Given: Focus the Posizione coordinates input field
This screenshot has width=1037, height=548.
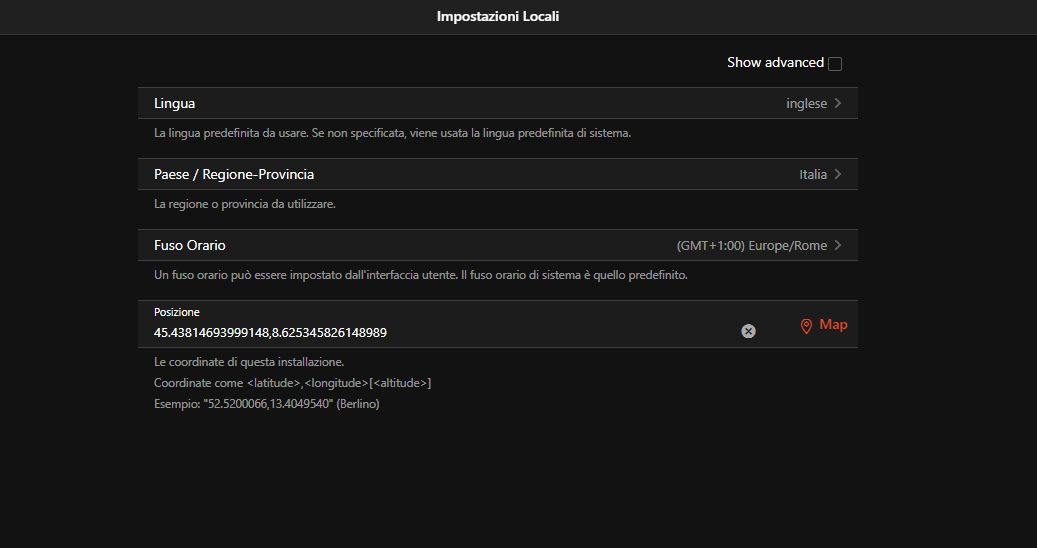Looking at the screenshot, I should tap(440, 332).
